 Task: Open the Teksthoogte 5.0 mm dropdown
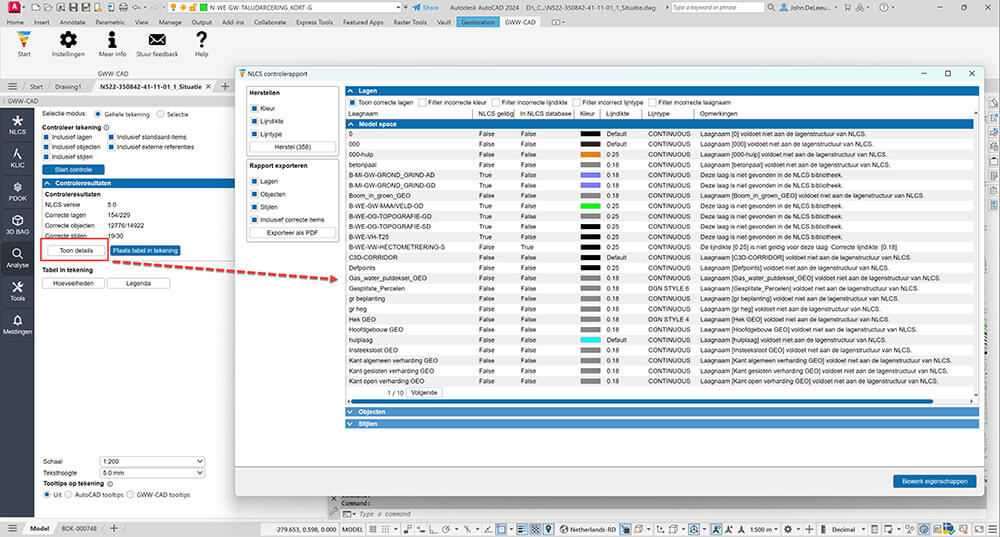[x=152, y=473]
